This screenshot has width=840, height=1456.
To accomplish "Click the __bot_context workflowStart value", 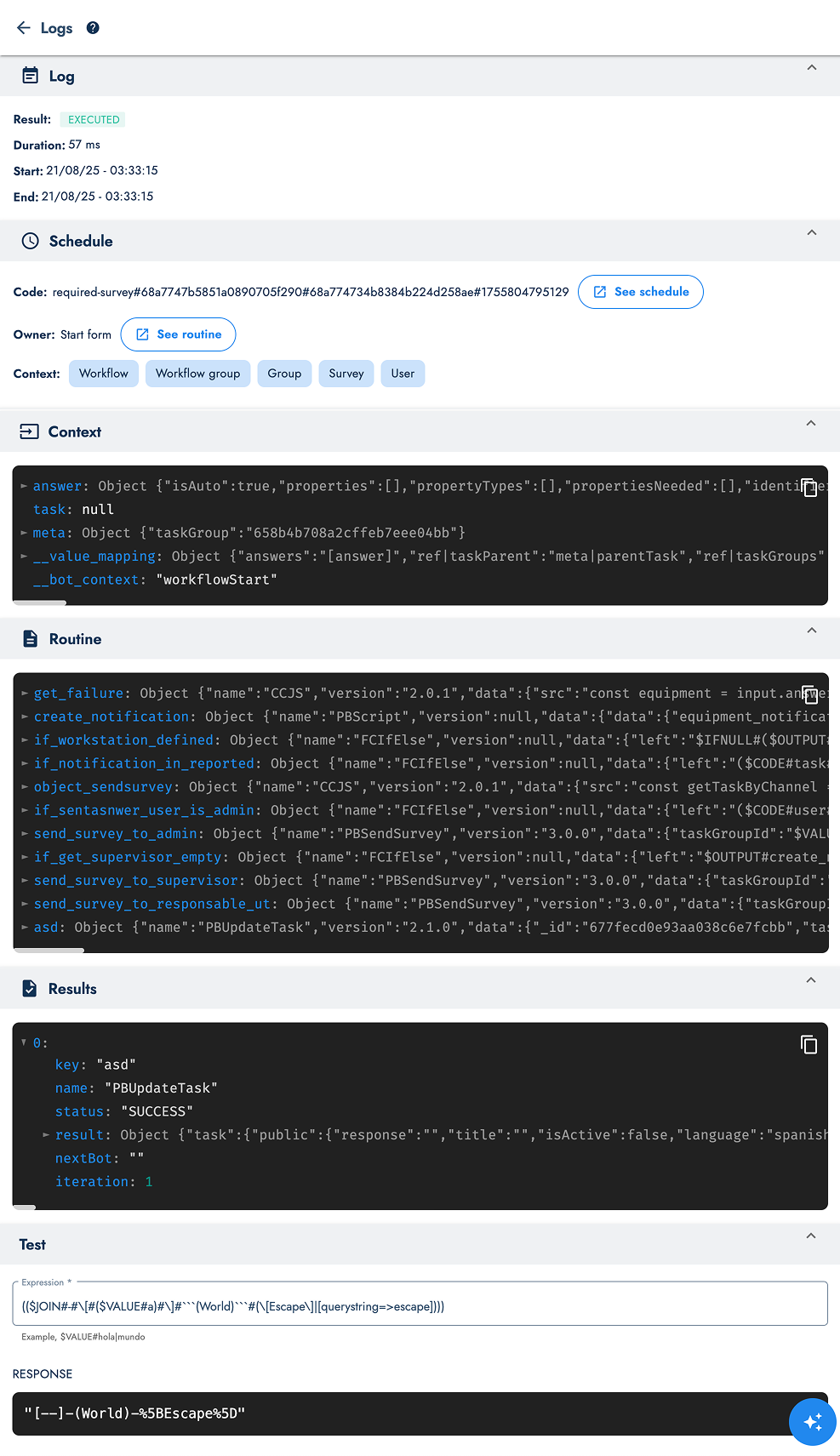I will (x=217, y=580).
